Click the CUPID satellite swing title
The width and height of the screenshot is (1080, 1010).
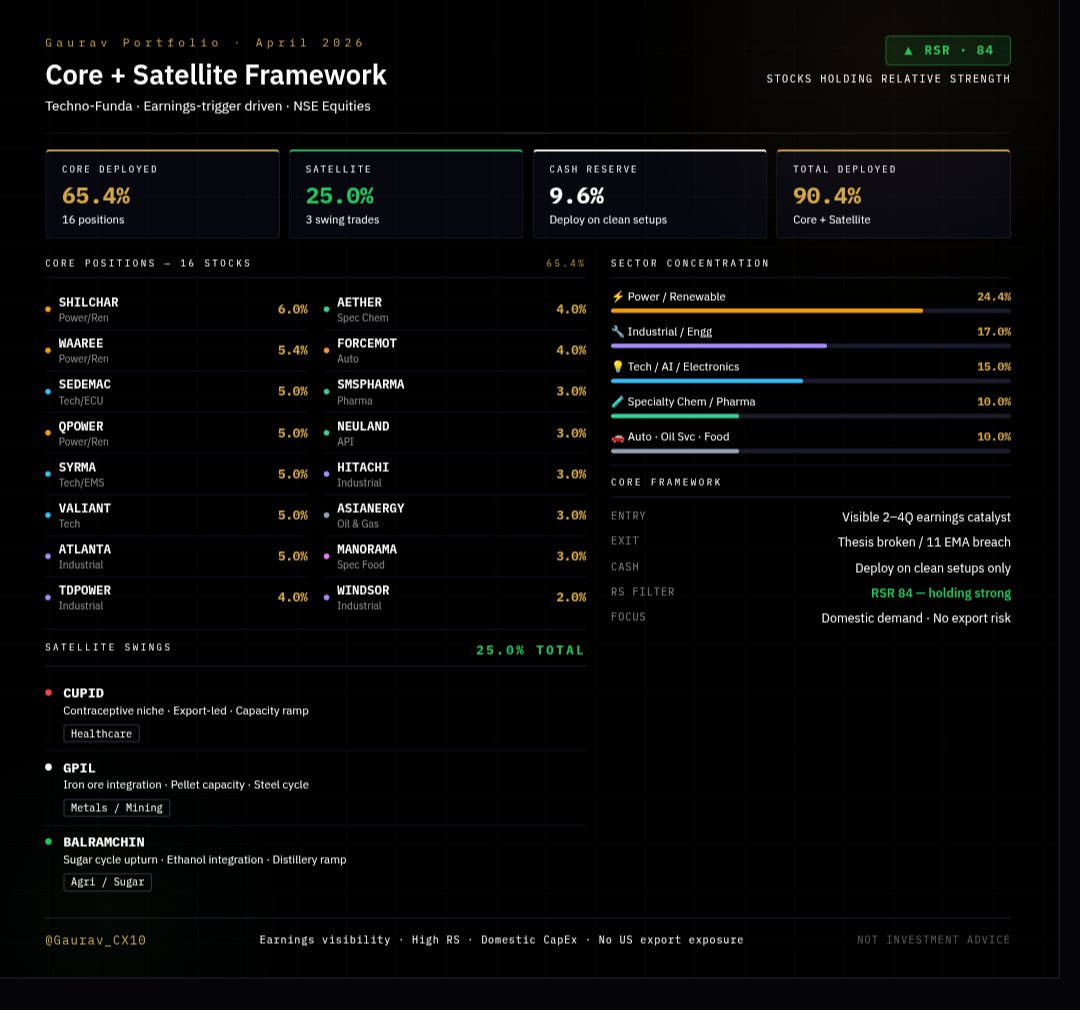click(x=83, y=693)
